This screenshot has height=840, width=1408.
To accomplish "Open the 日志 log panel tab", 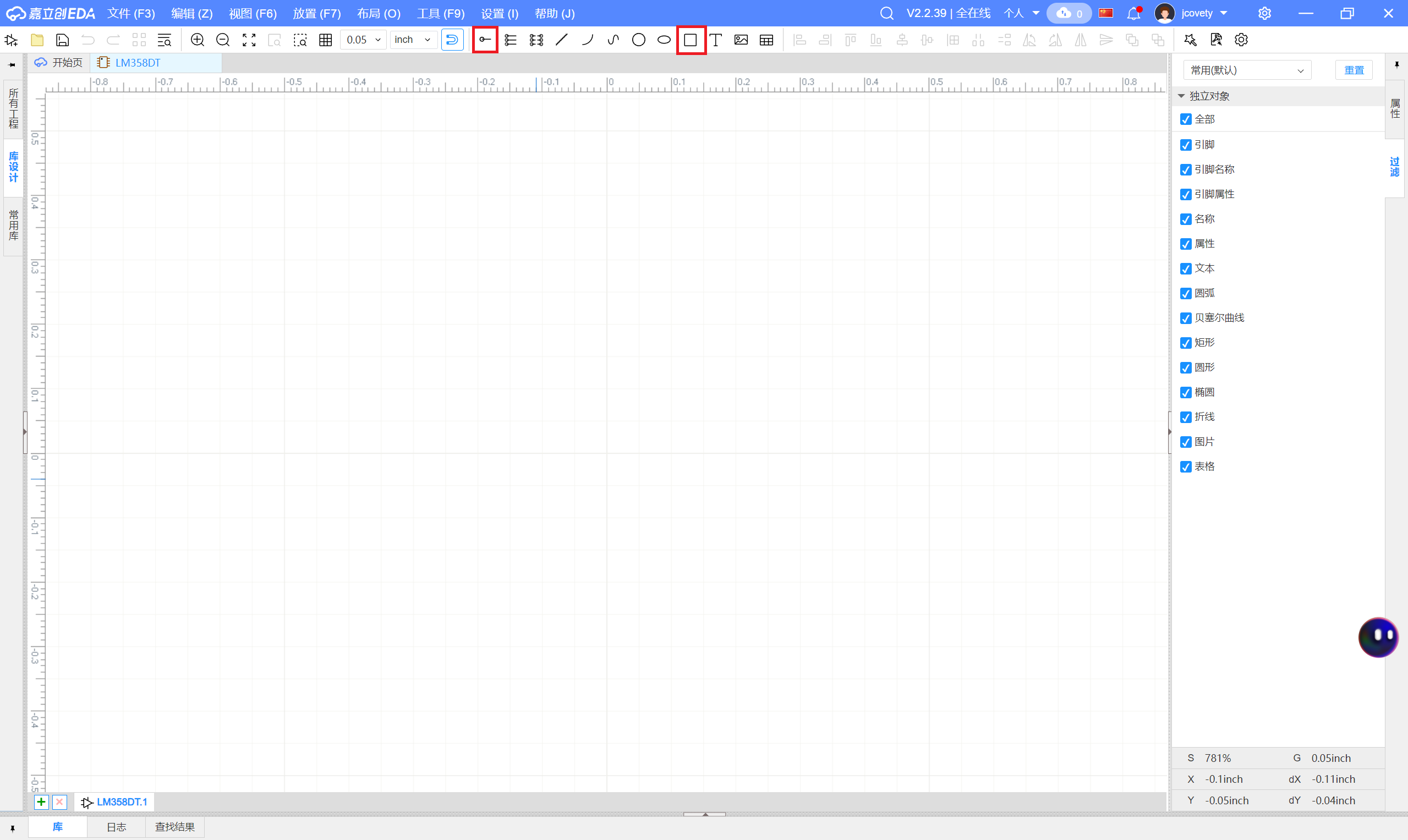I will tap(117, 827).
